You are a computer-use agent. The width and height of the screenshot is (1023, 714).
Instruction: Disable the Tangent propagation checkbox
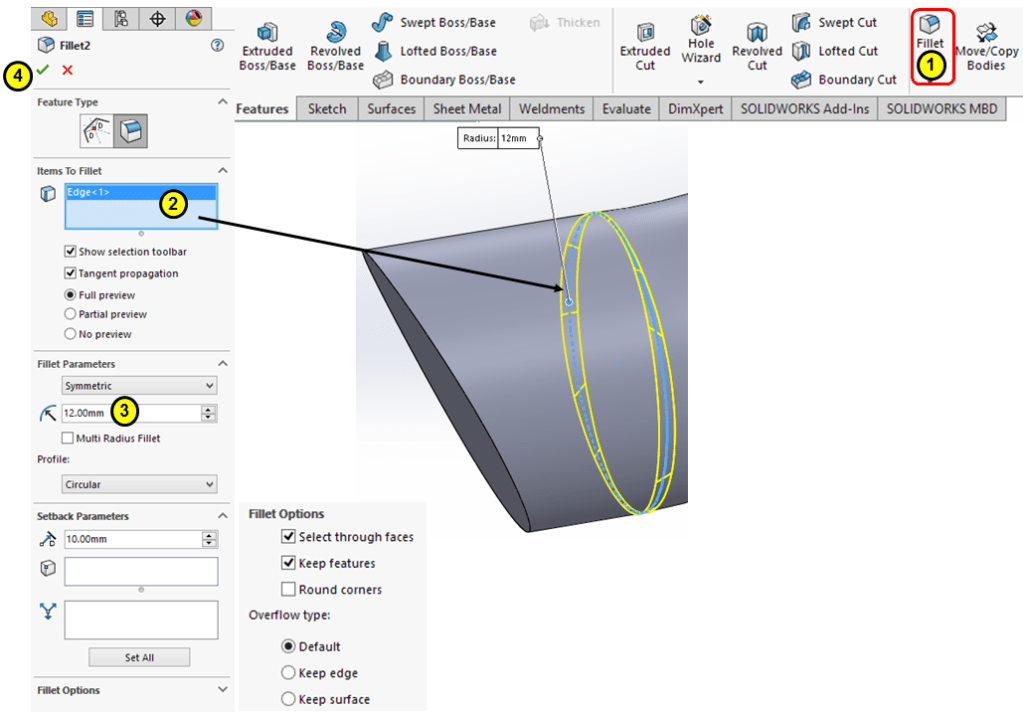pos(70,273)
